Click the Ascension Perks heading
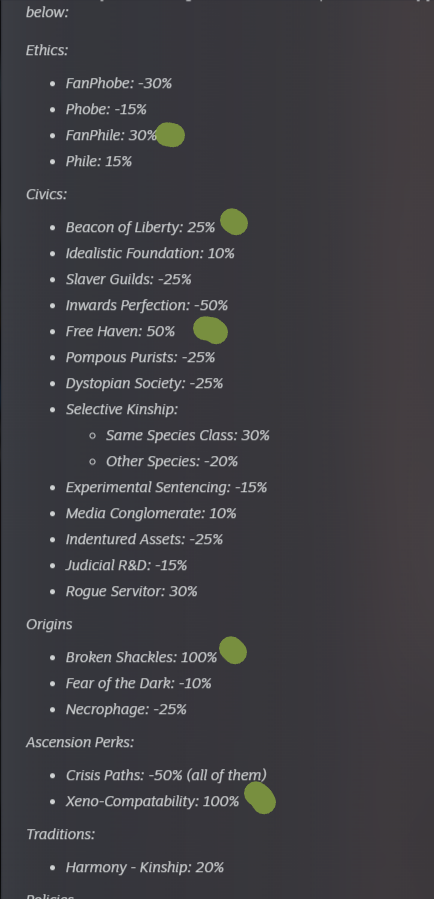 (x=80, y=742)
